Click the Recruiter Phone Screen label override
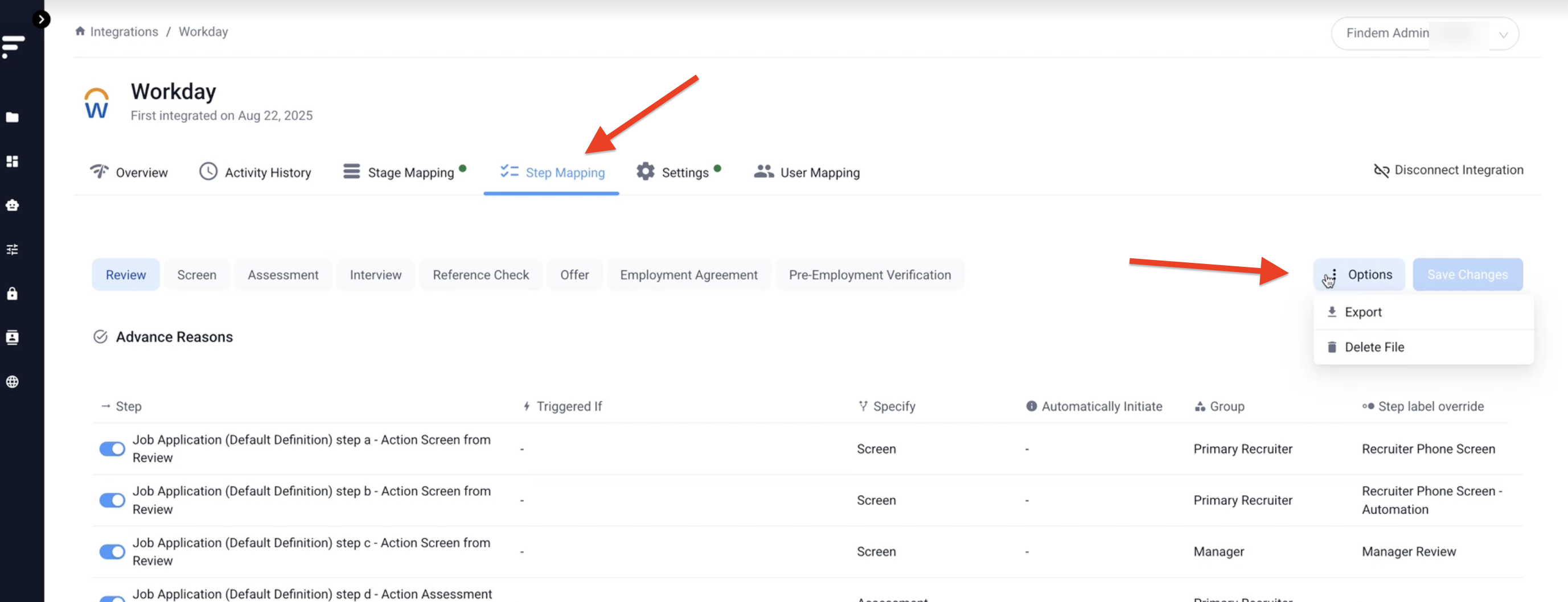This screenshot has height=602, width=1568. pyautogui.click(x=1428, y=449)
